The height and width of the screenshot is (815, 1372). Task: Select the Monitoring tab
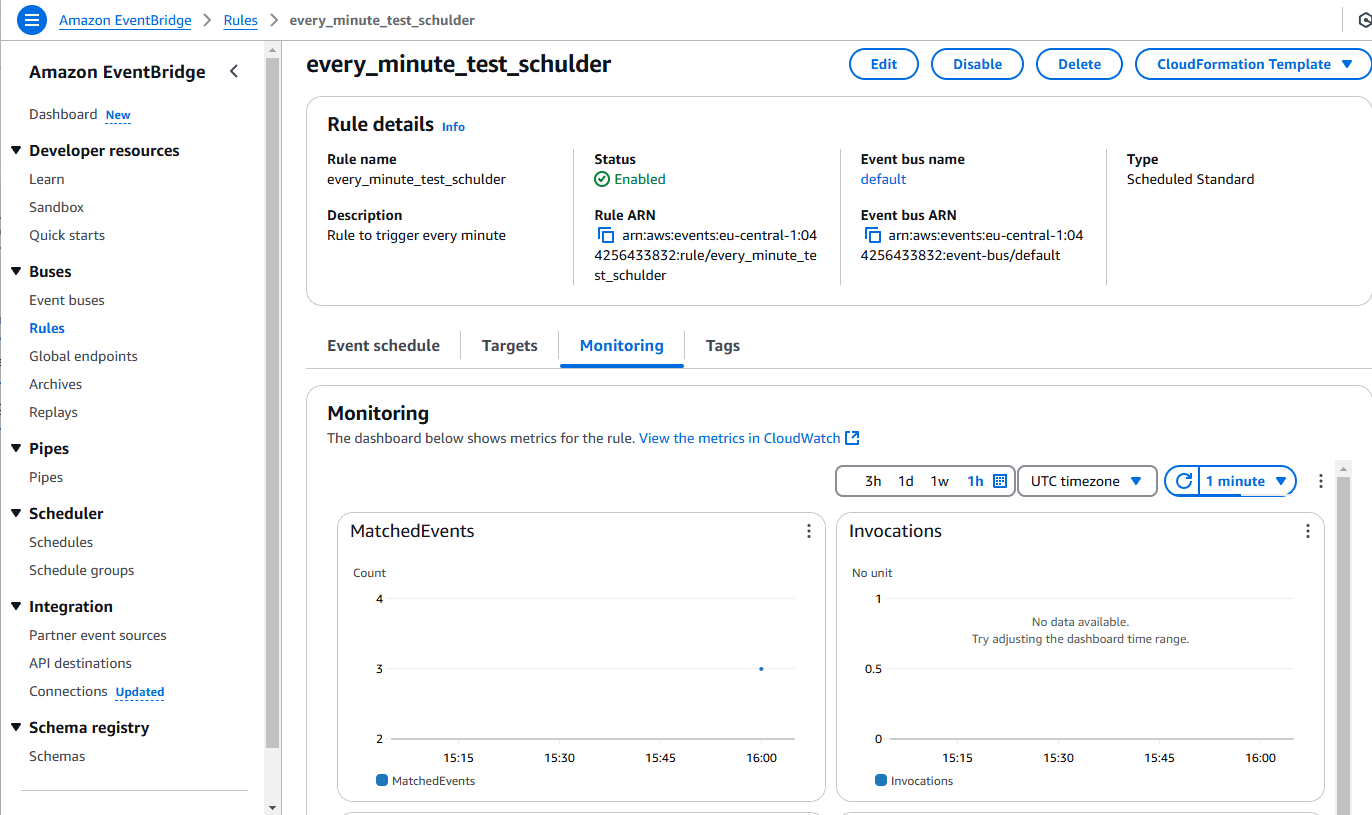(622, 345)
